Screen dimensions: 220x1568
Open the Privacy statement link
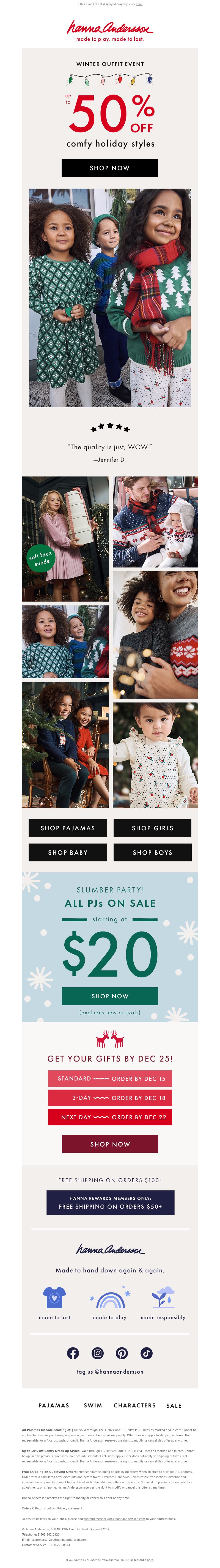pyautogui.click(x=70, y=1508)
